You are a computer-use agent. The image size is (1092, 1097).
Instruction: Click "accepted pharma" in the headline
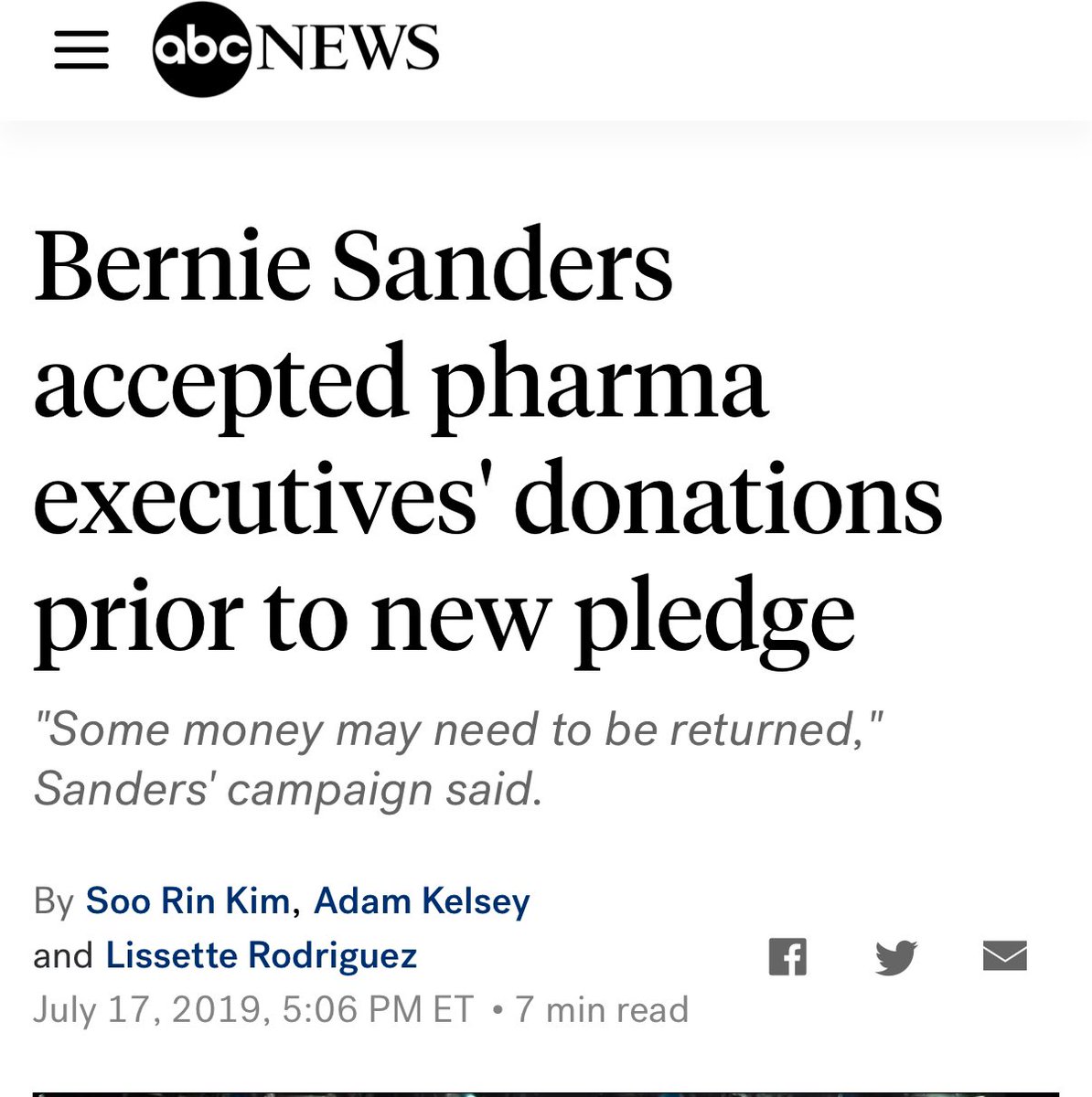pos(400,381)
